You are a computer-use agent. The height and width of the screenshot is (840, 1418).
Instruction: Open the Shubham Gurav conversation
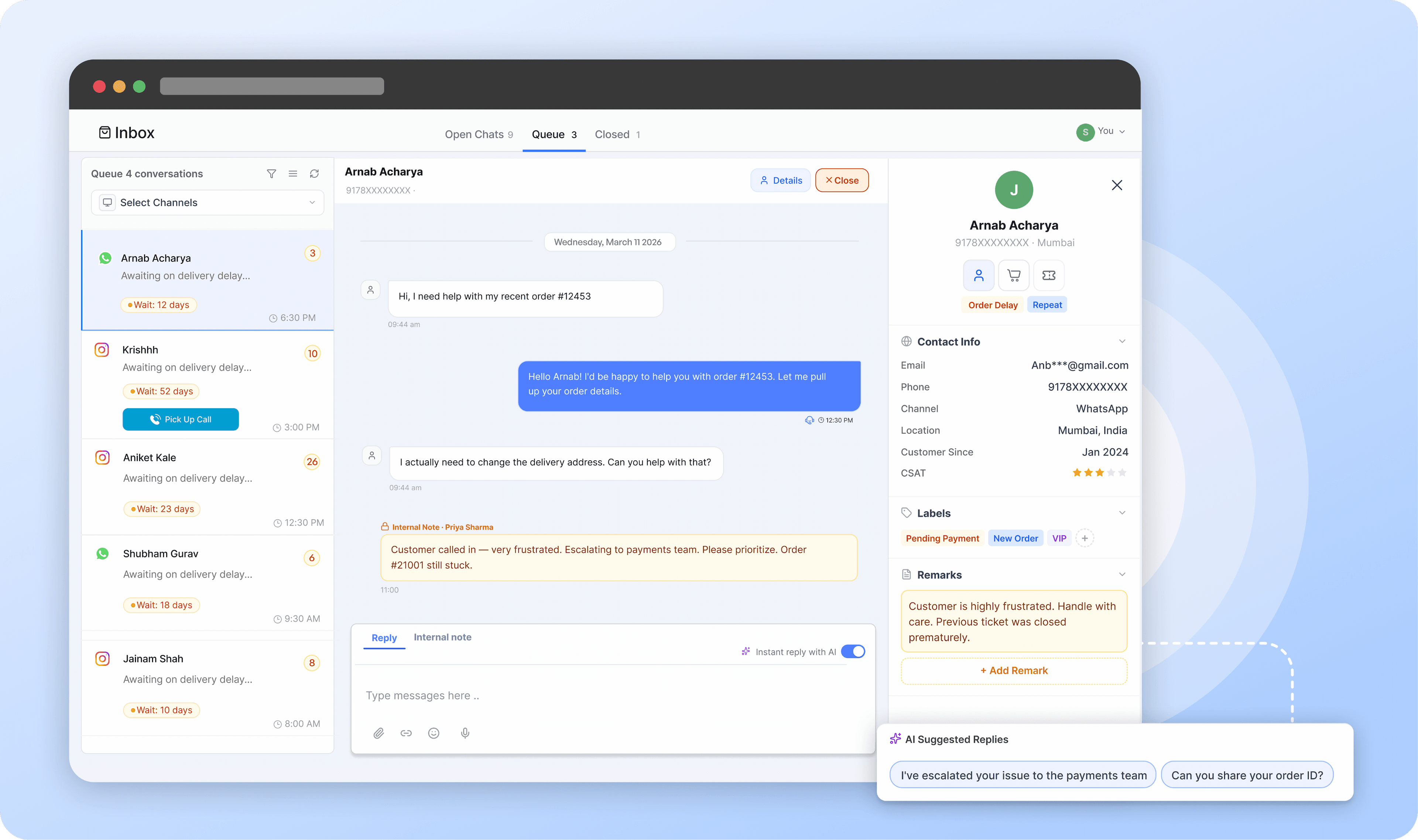pyautogui.click(x=208, y=584)
